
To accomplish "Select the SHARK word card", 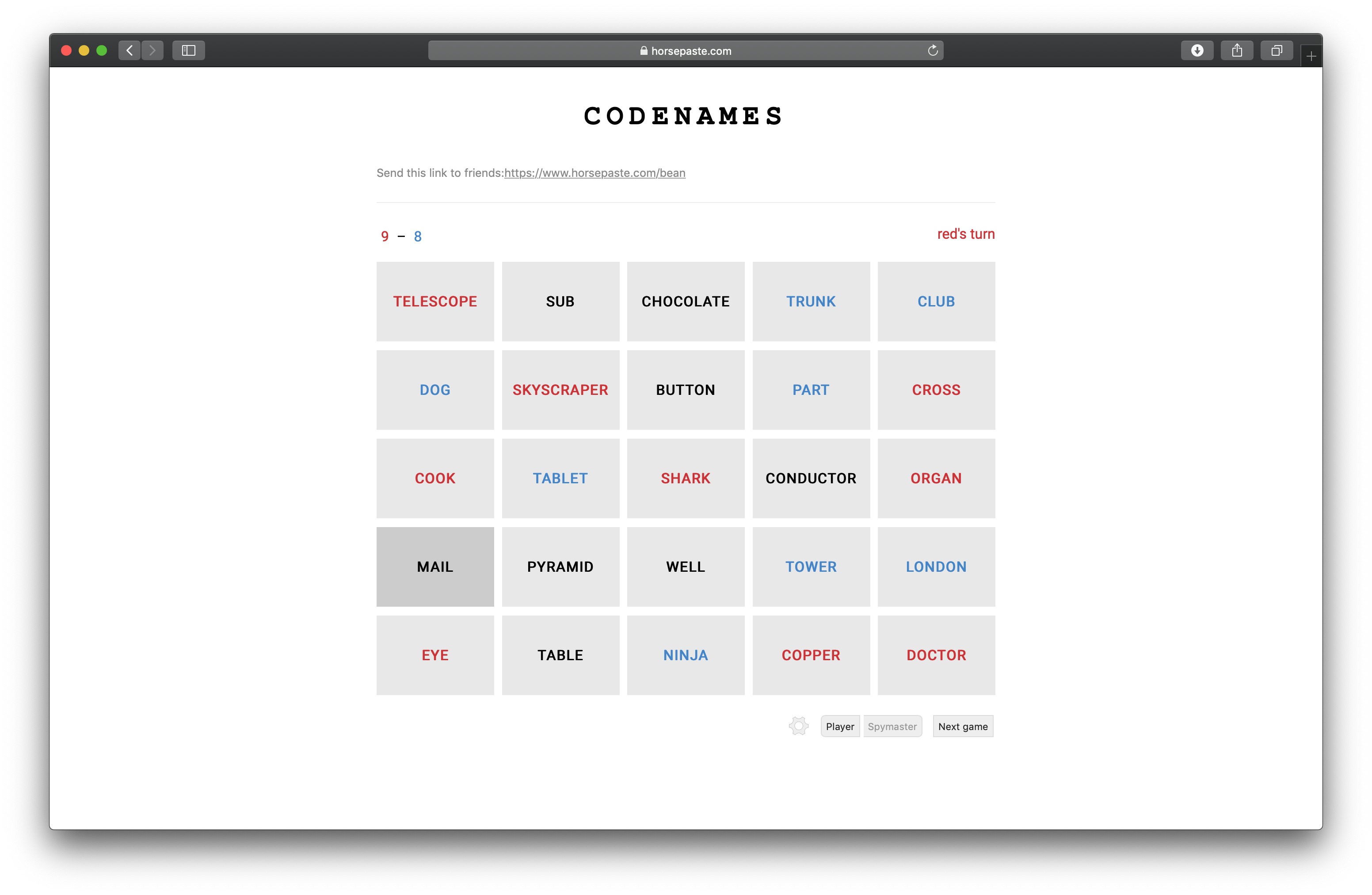I will 685,478.
